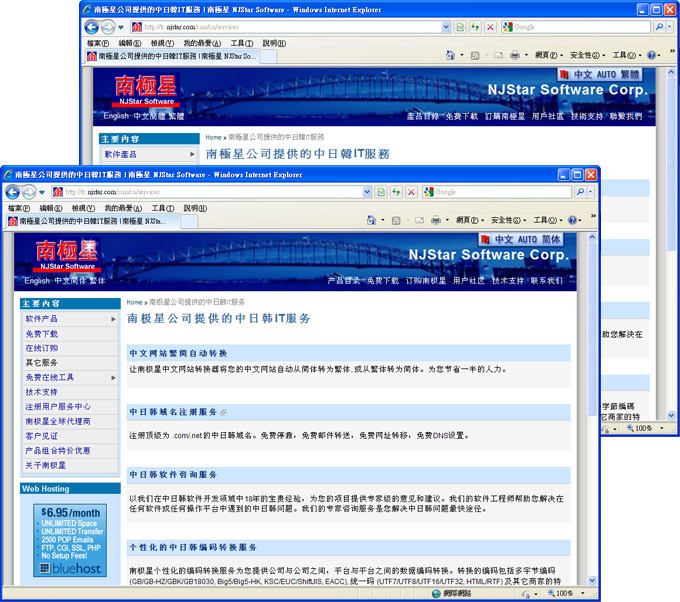The image size is (680, 602).
Task: Click search magnifier in rear window
Action: [659, 27]
